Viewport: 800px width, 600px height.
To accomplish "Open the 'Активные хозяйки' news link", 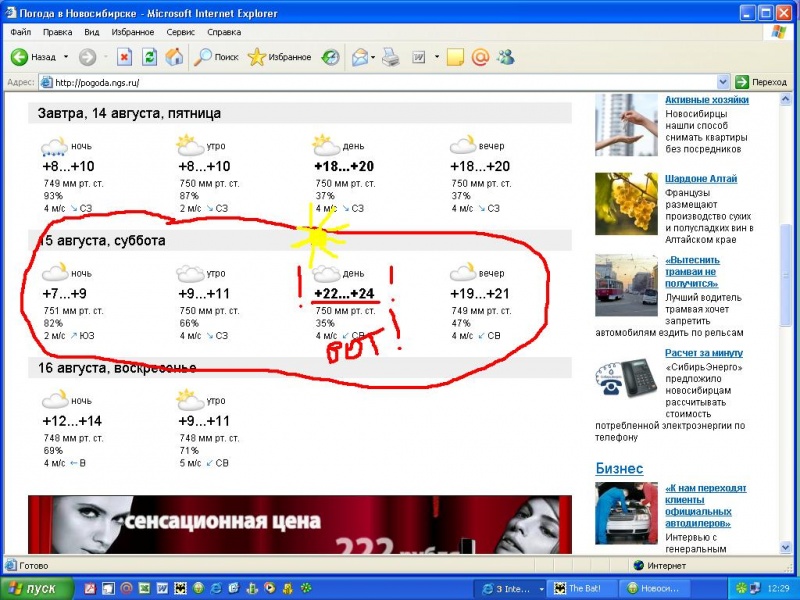I will [x=706, y=100].
